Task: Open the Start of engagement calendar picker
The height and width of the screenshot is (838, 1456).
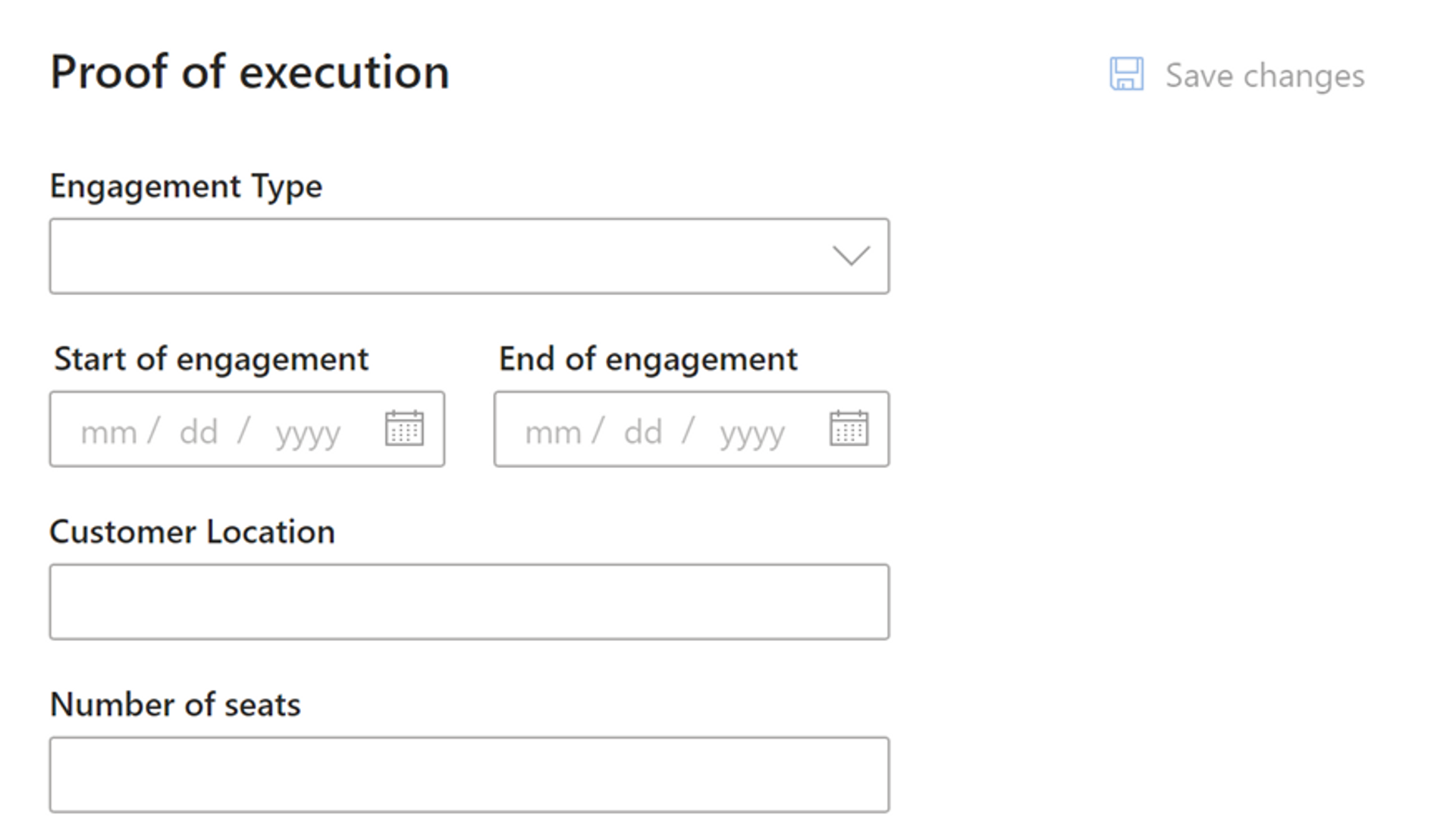Action: 404,428
